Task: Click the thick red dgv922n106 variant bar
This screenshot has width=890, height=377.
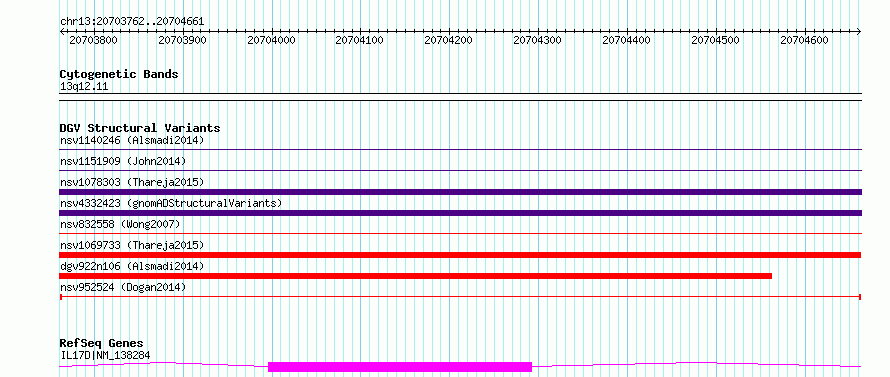Action: (416, 276)
